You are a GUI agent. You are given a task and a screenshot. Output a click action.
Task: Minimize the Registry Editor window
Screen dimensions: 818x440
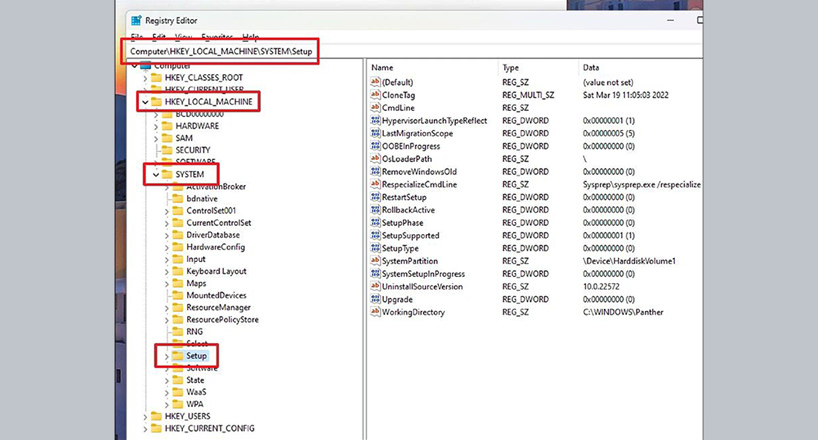tap(670, 20)
